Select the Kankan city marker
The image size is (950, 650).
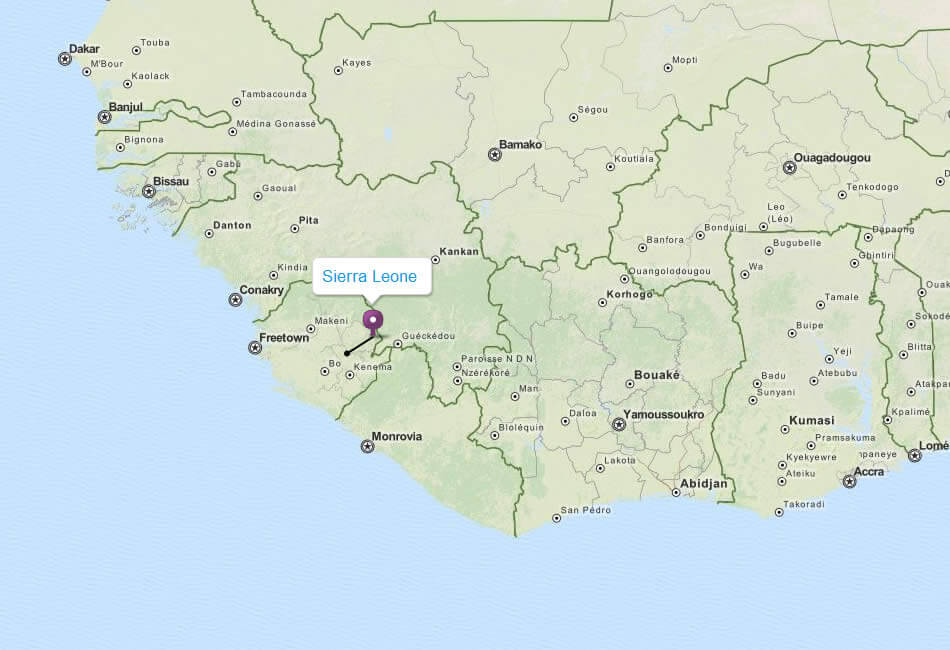(435, 260)
